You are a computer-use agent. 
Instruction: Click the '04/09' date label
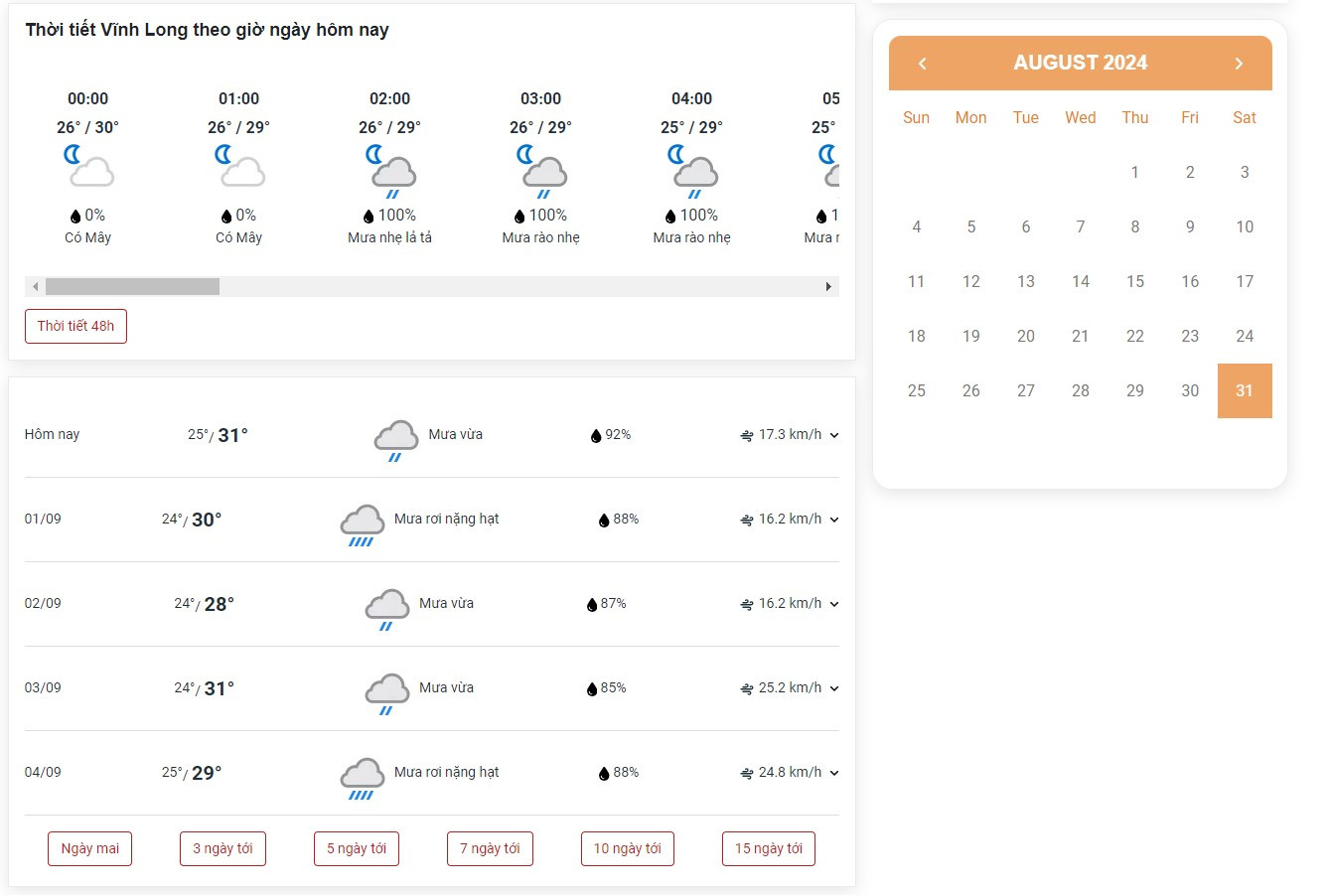tap(43, 772)
